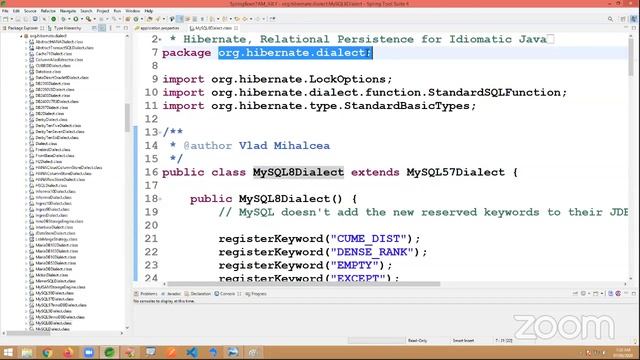Viewport: 640px width, 360px height.
Task: Open the Navigate menu
Action: 68,11
